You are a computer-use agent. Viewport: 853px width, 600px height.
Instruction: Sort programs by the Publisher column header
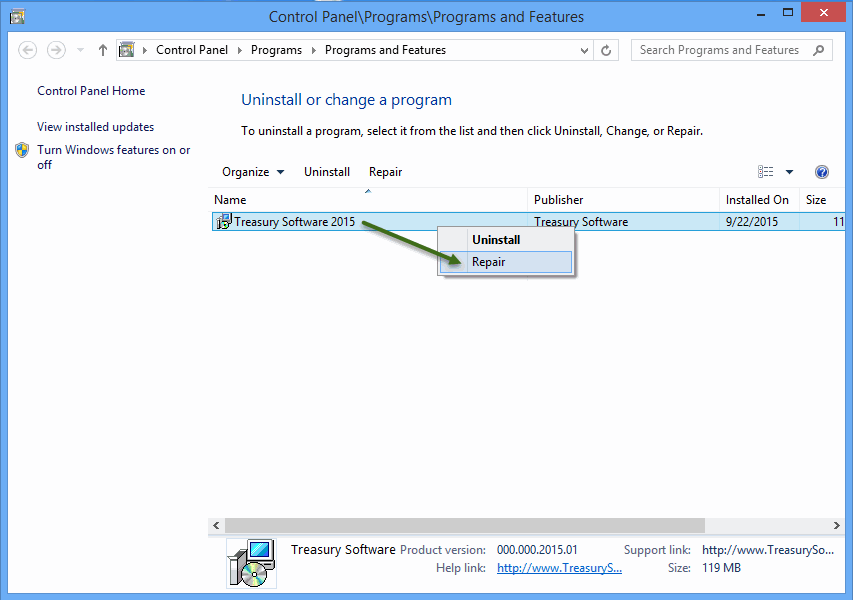(x=558, y=199)
